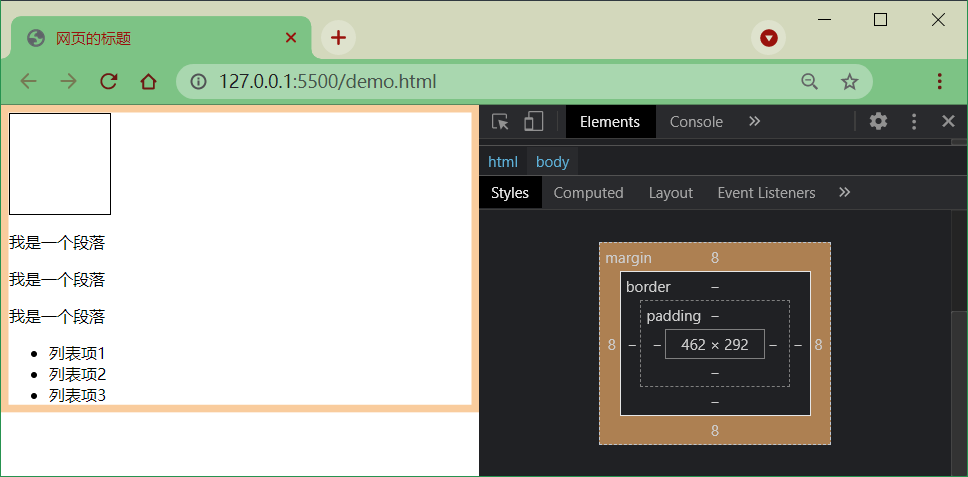The width and height of the screenshot is (968, 477).
Task: Show more sidebar tabs chevron
Action: pos(845,193)
